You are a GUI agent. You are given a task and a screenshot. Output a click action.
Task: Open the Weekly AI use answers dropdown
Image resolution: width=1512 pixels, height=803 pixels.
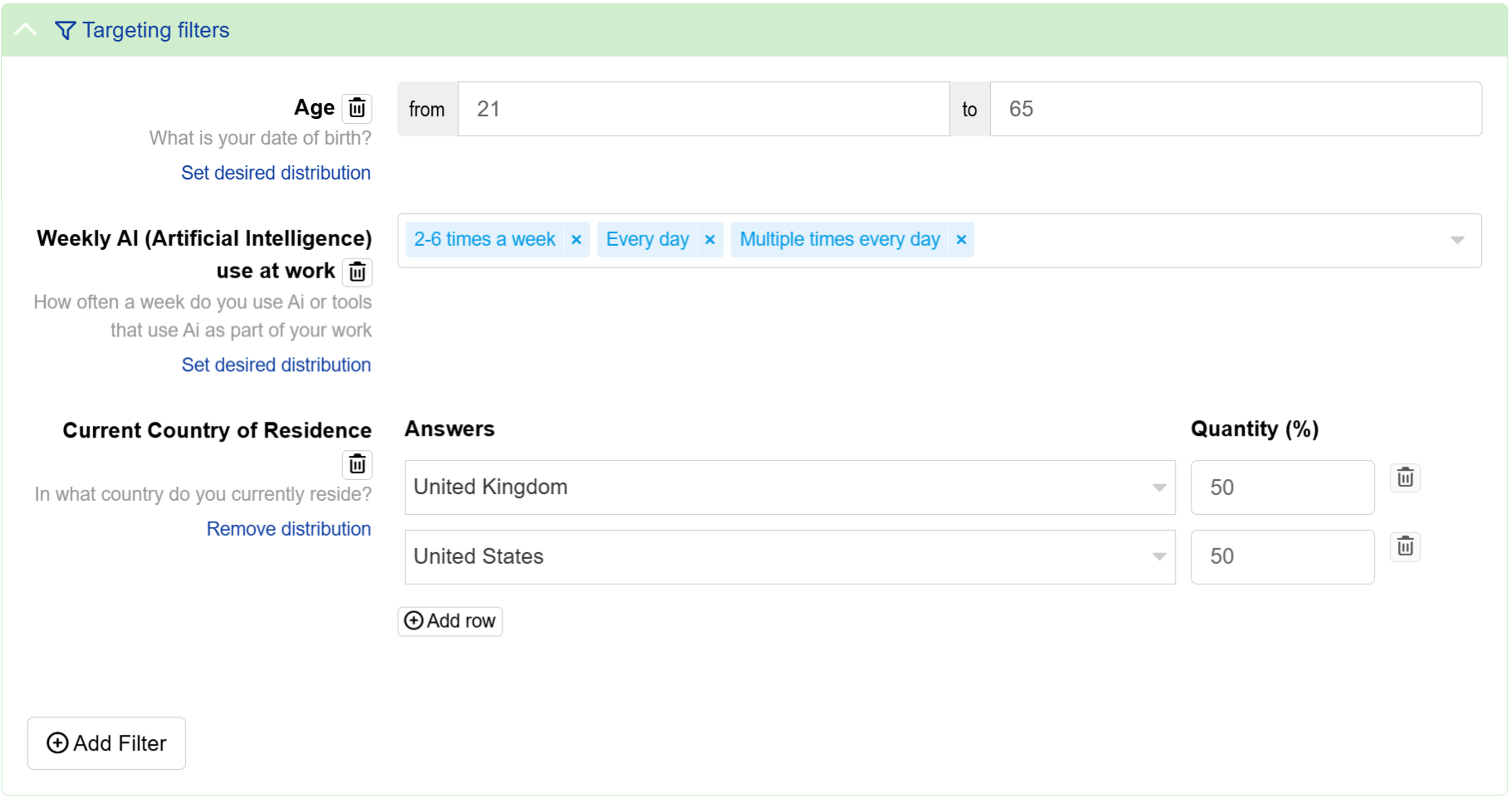tap(1457, 240)
